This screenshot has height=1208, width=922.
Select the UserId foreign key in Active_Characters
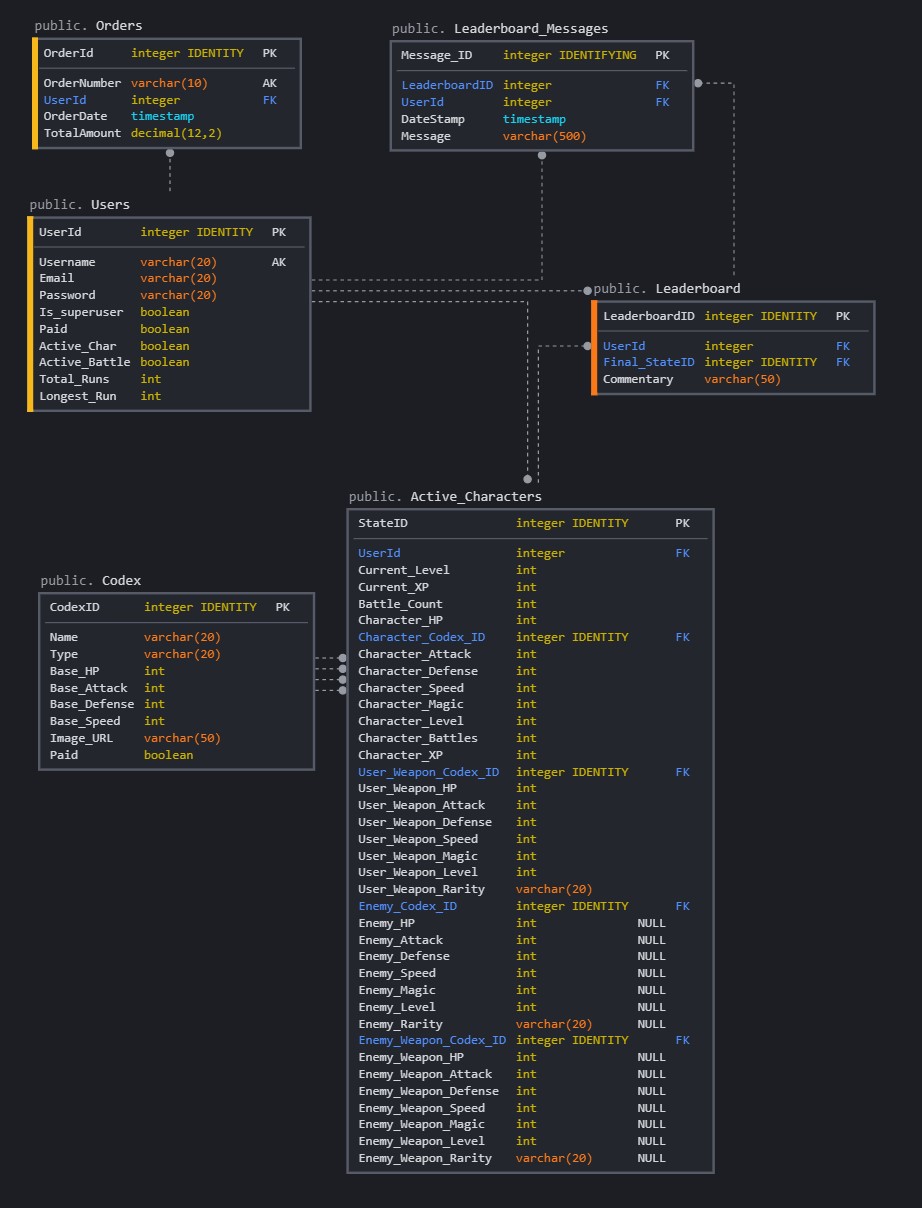pyautogui.click(x=379, y=552)
